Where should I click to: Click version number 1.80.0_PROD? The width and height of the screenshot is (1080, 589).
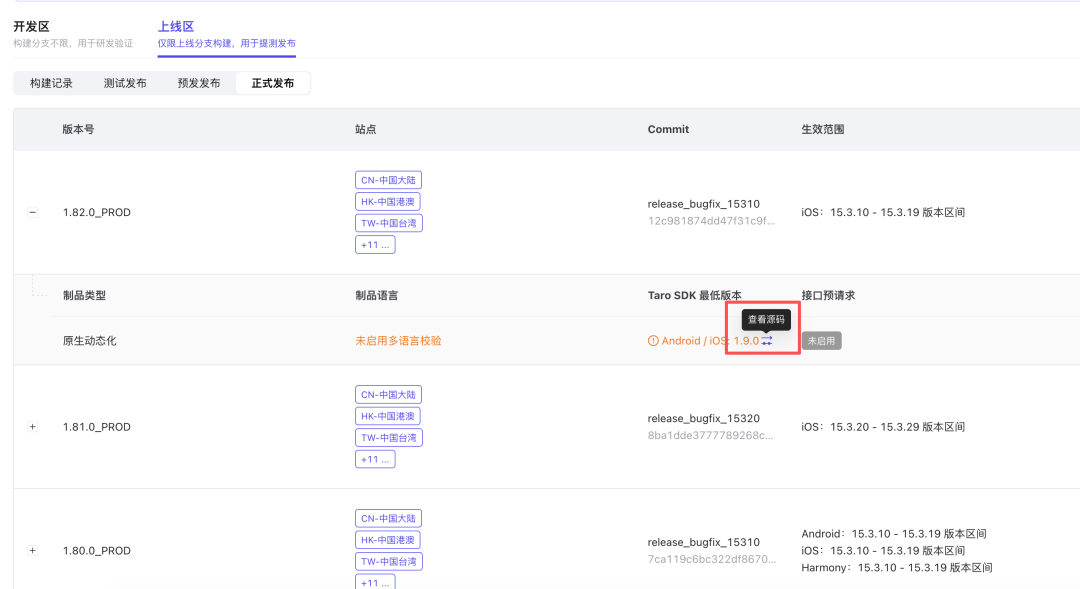pos(96,550)
